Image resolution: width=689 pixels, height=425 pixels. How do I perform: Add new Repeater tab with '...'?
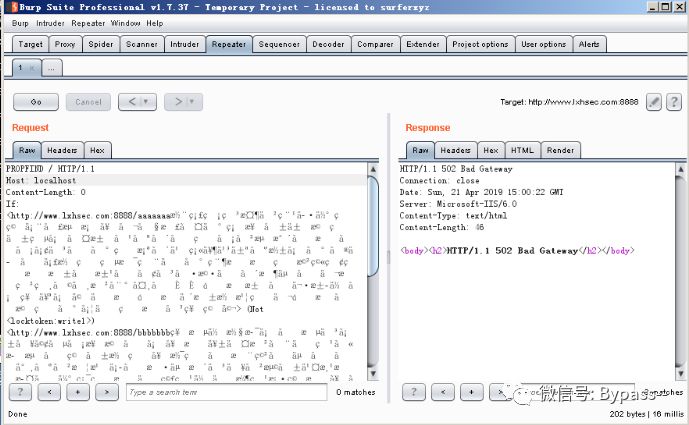click(x=52, y=68)
